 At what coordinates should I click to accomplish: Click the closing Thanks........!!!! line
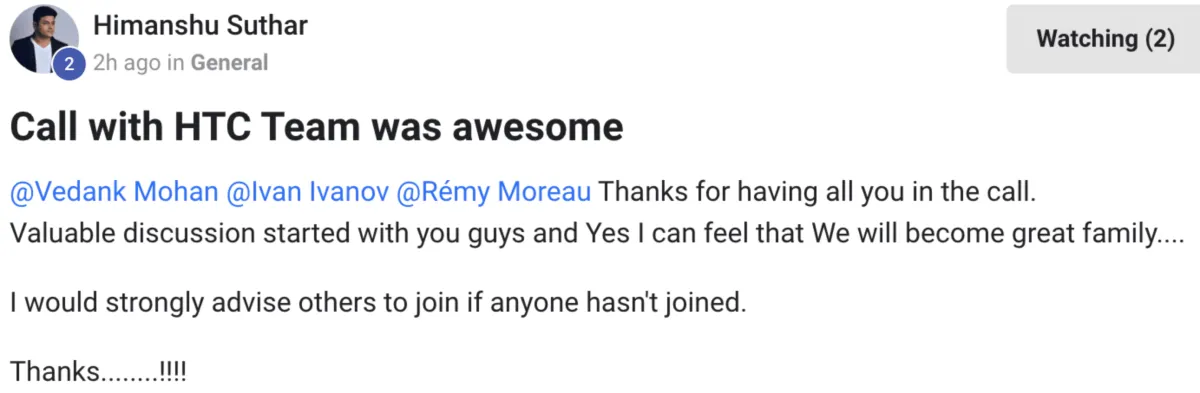98,371
